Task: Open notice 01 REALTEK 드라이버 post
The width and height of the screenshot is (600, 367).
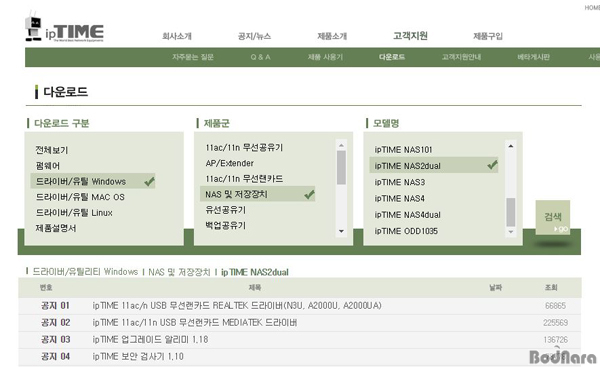Action: (x=237, y=306)
